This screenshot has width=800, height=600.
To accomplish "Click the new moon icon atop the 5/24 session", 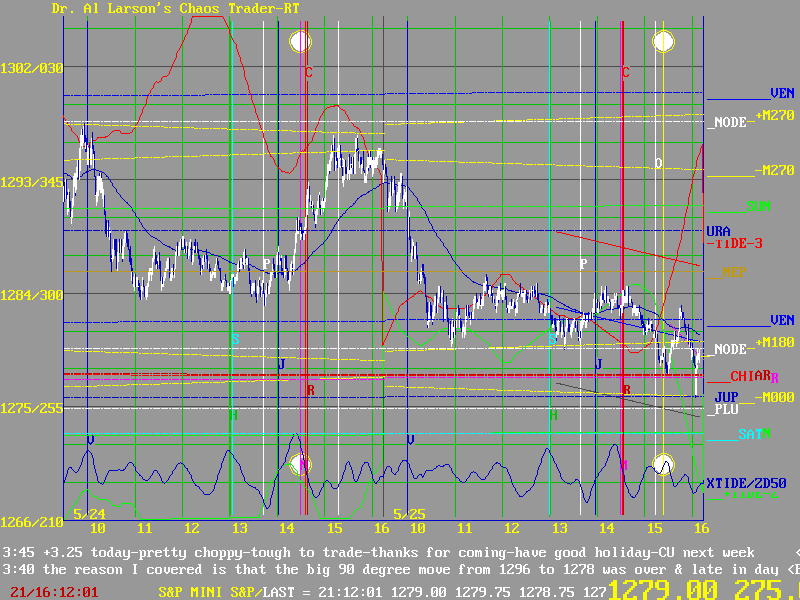I will pos(301,41).
